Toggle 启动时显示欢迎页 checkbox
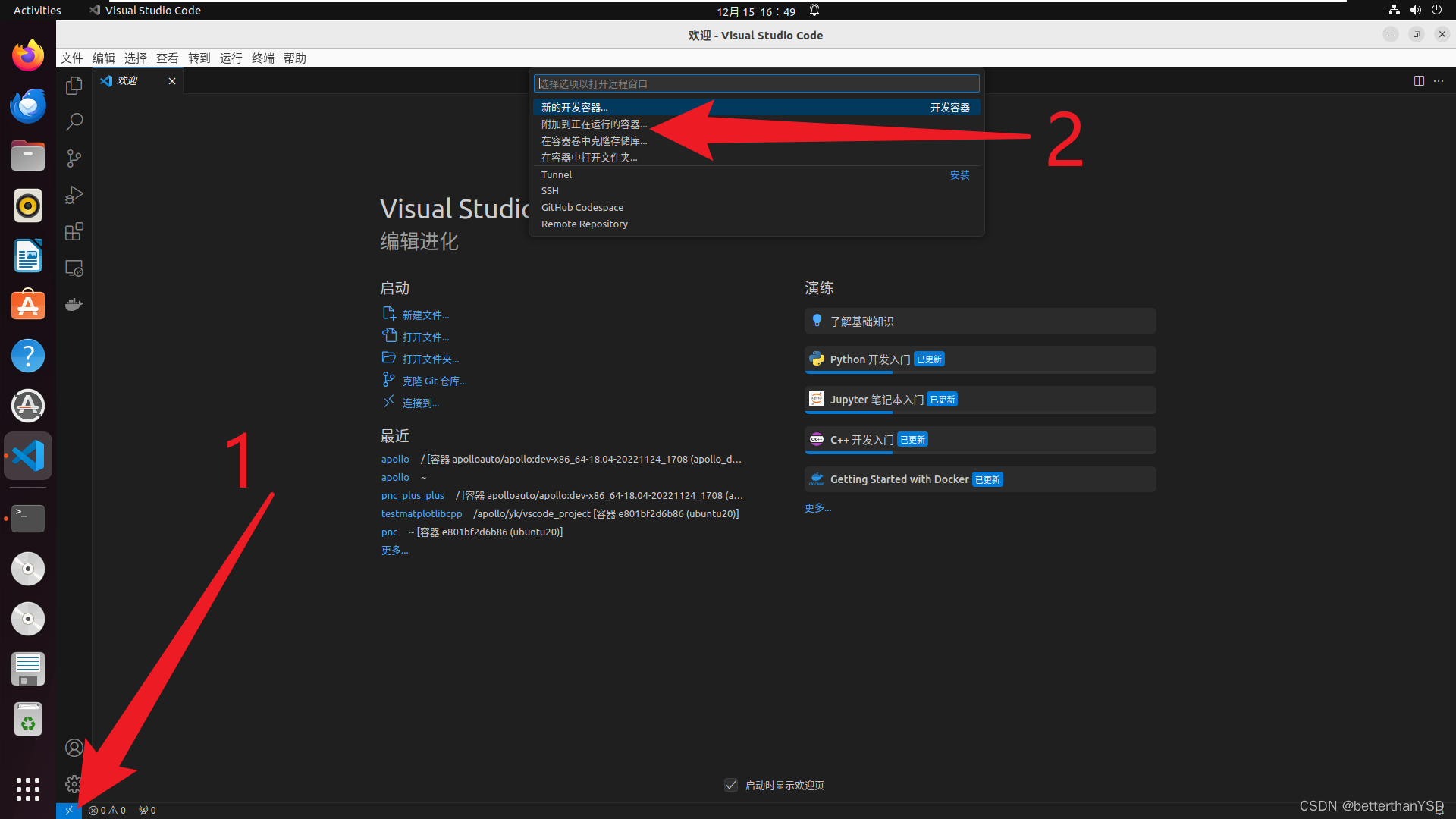1456x819 pixels. pyautogui.click(x=731, y=785)
